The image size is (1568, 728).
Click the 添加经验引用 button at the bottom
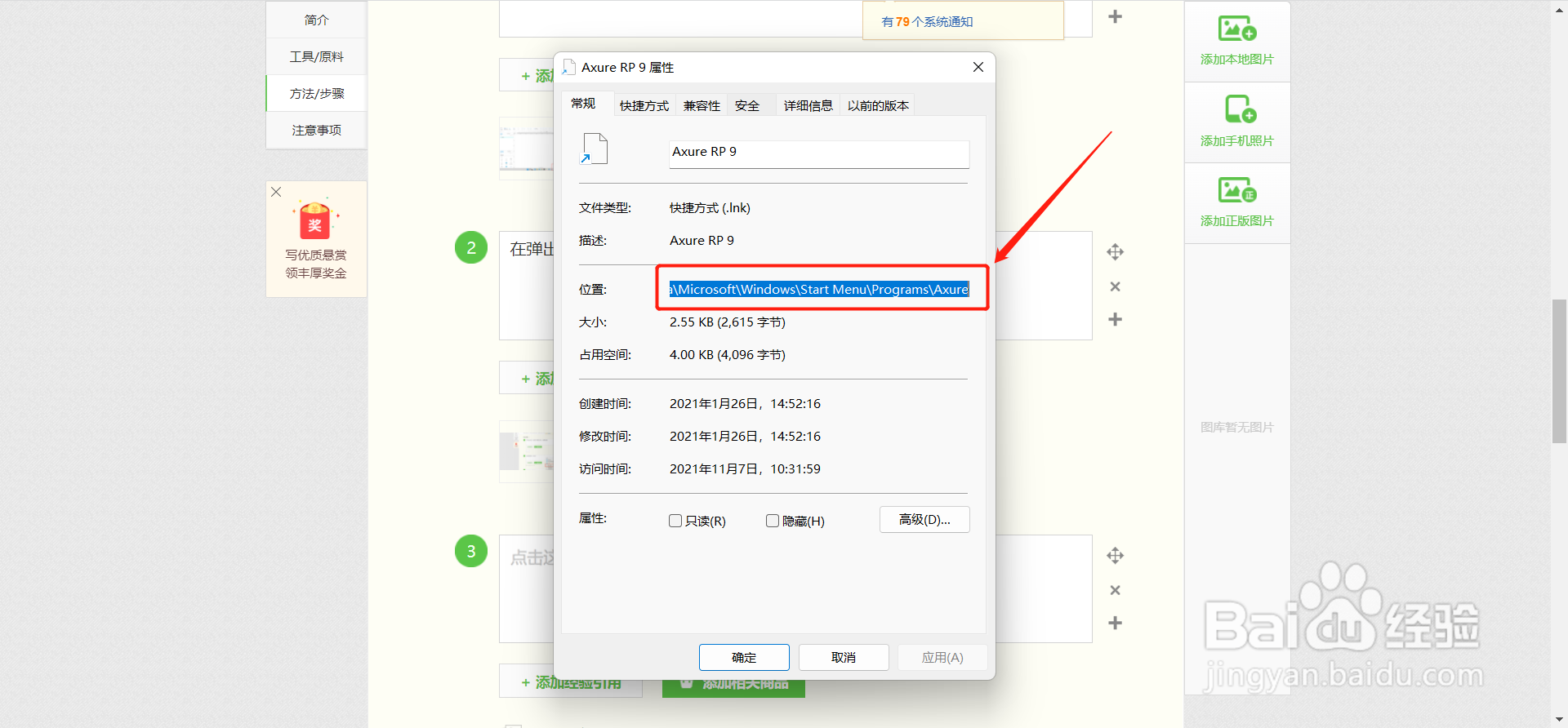tap(570, 683)
